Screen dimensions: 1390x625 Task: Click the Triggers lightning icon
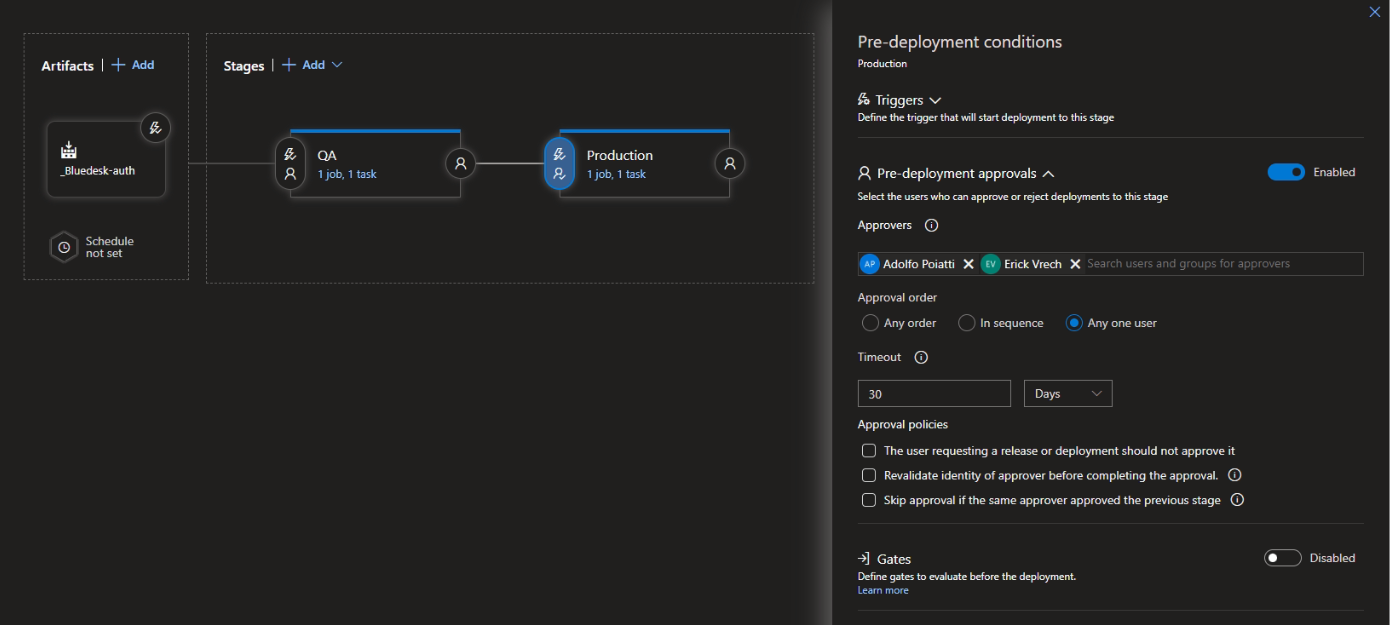[864, 100]
